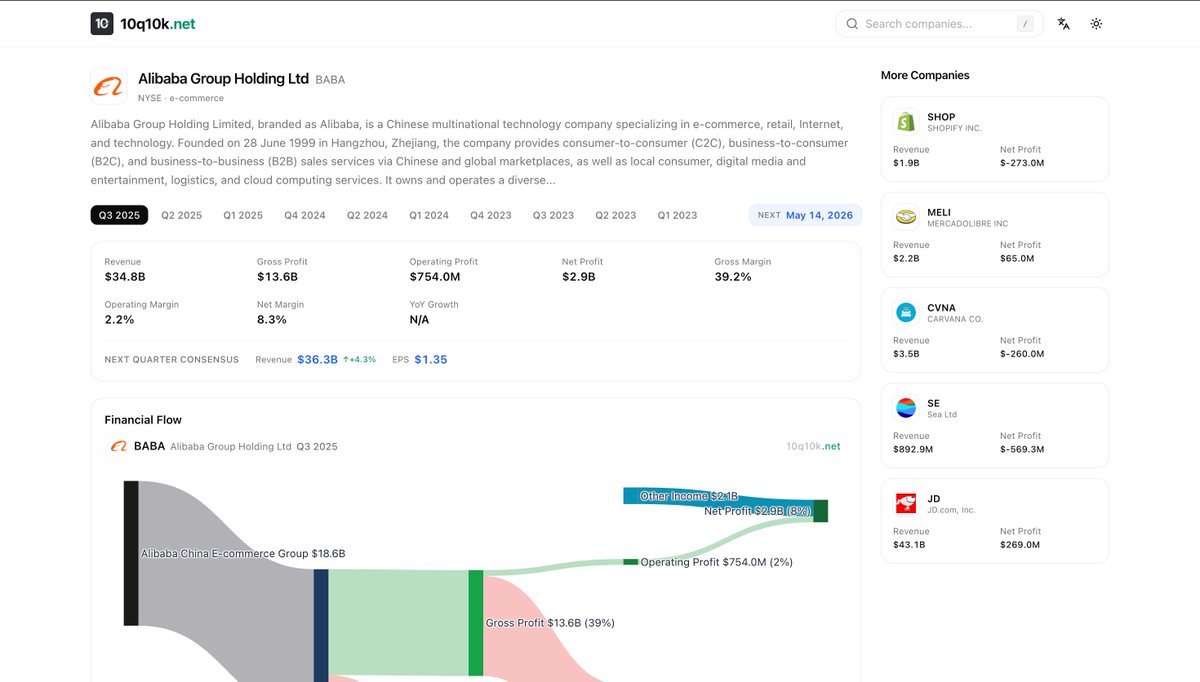
Task: Click Sea Ltd net profit $-569.3M value
Action: pyautogui.click(x=1022, y=449)
